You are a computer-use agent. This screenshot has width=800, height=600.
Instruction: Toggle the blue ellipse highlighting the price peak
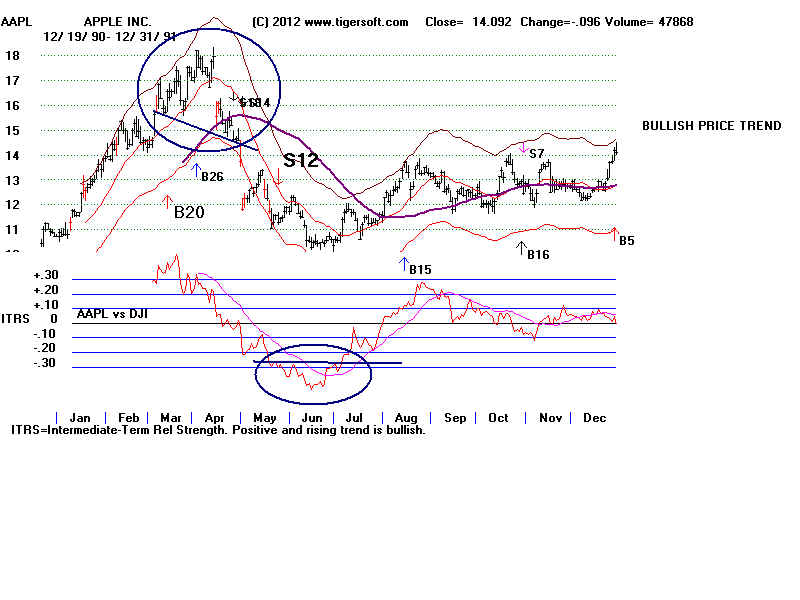210,90
